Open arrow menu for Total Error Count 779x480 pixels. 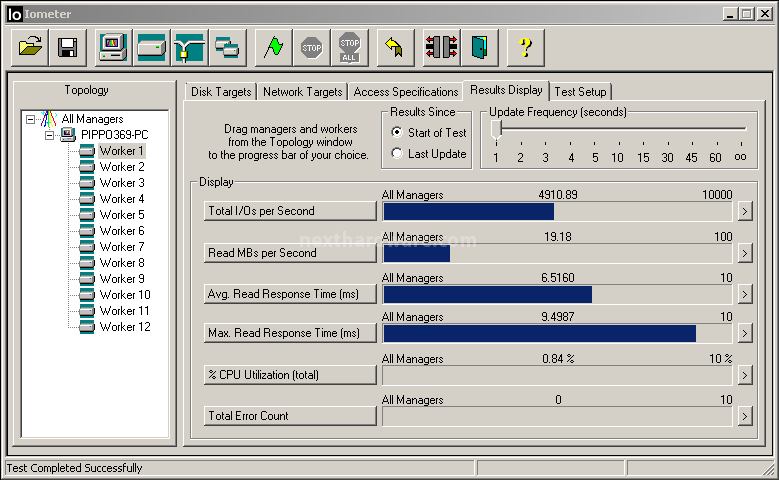744,416
